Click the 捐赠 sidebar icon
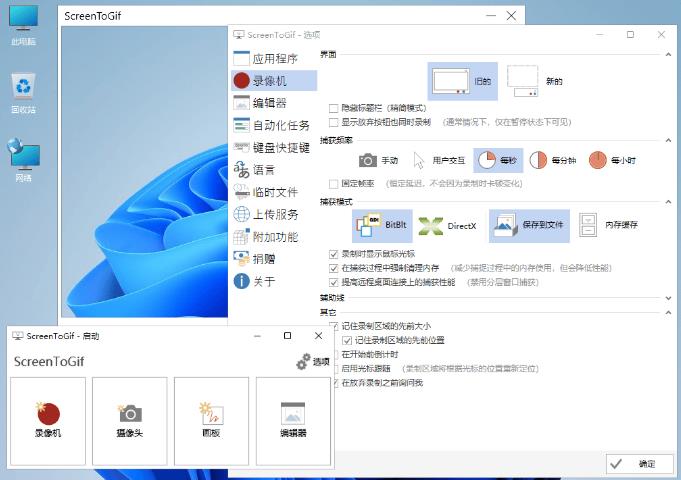681x480 pixels. click(241, 259)
